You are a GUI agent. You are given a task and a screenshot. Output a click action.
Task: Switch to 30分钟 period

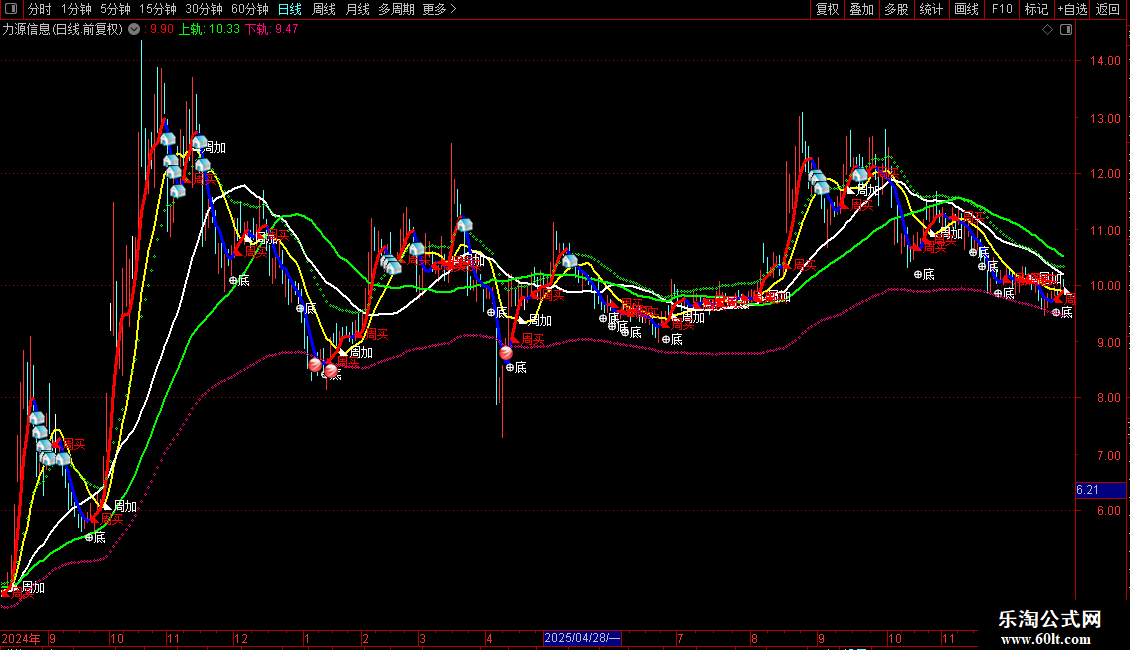[204, 9]
